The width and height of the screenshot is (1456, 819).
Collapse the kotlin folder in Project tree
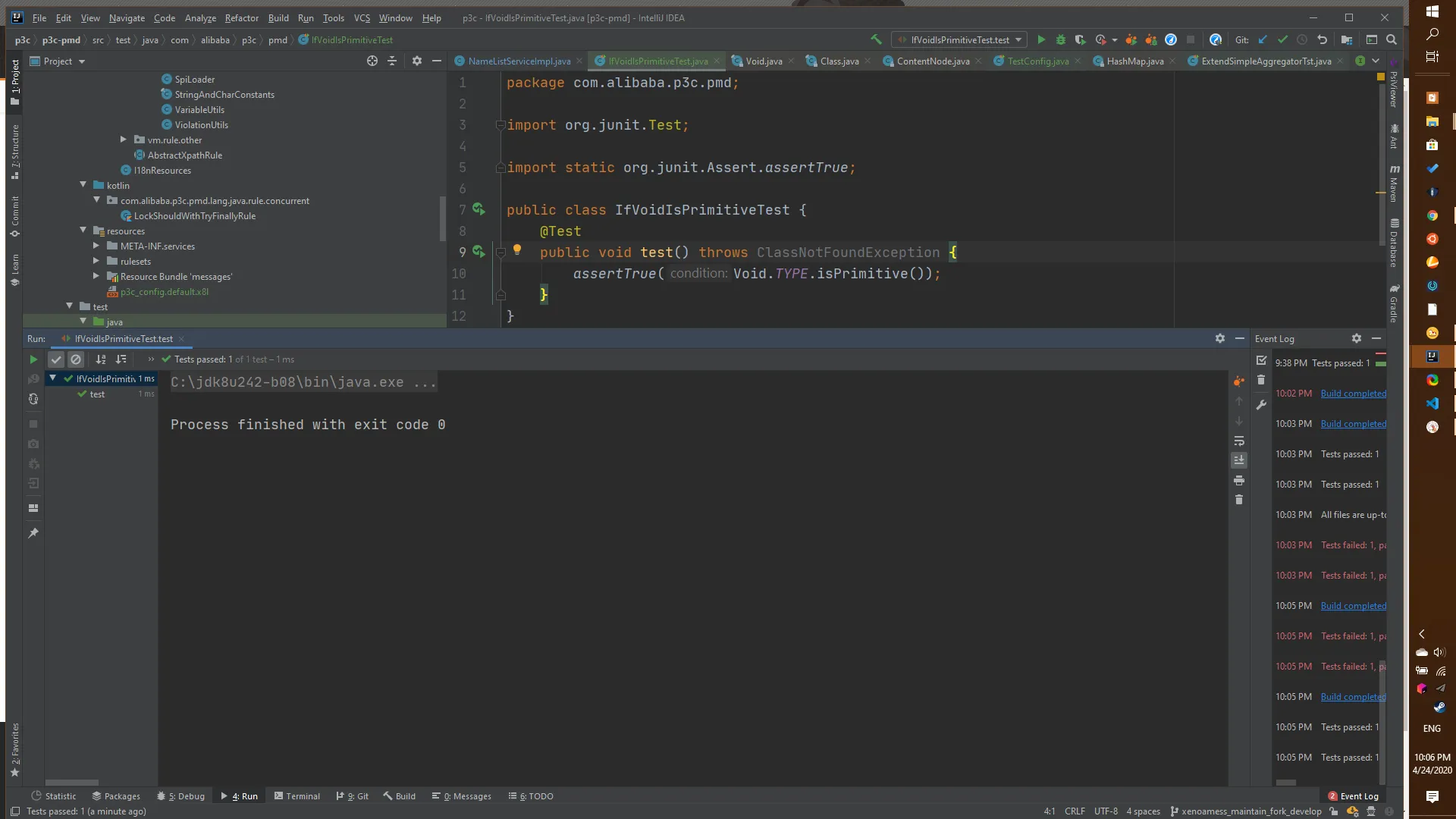pos(83,185)
